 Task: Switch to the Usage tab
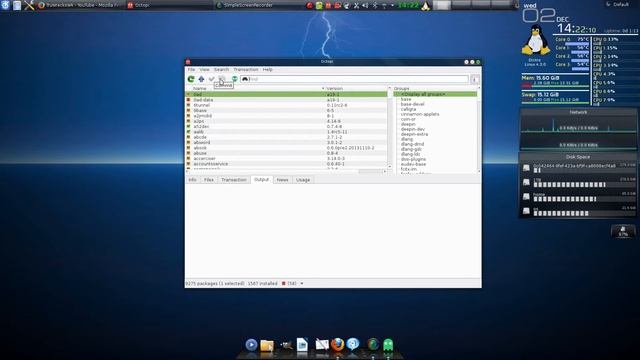point(303,180)
